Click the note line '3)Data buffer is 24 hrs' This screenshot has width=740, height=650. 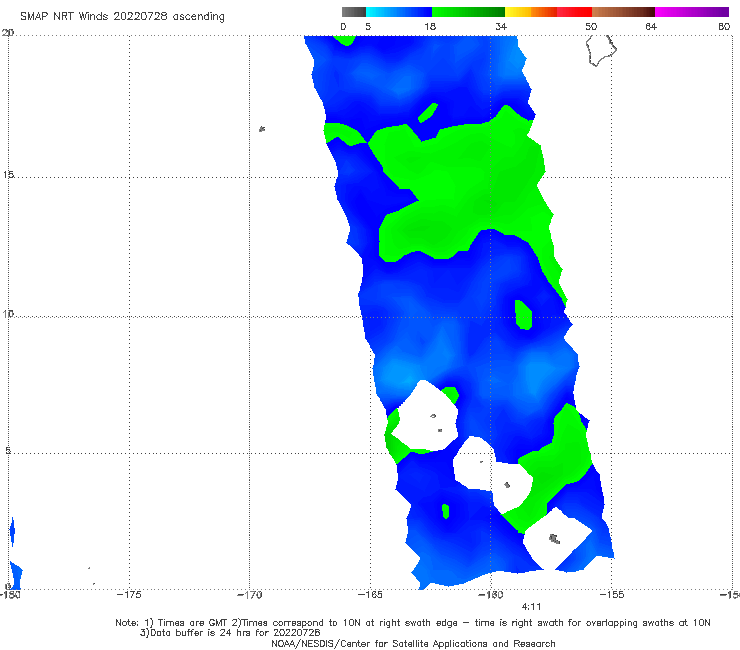tap(230, 633)
